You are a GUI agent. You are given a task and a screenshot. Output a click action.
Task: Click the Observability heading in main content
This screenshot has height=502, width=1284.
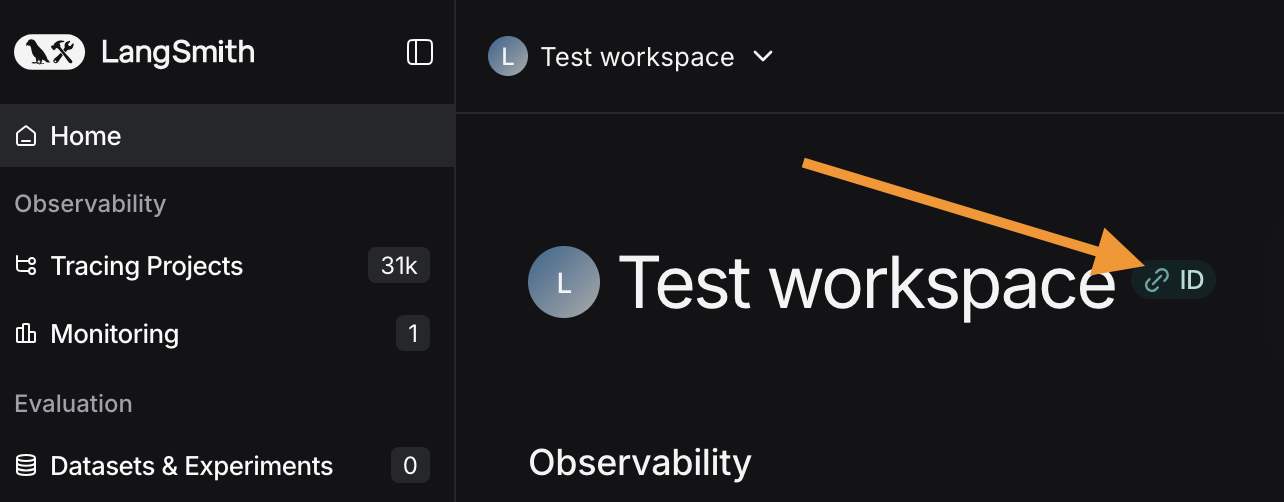click(x=640, y=463)
